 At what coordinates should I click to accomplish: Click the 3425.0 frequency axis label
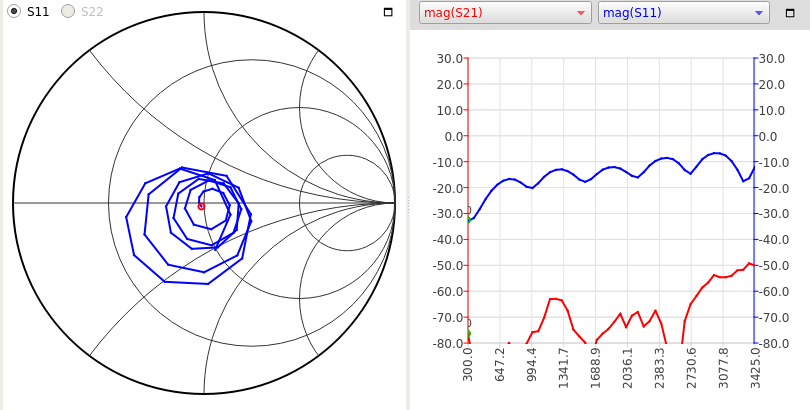point(755,367)
